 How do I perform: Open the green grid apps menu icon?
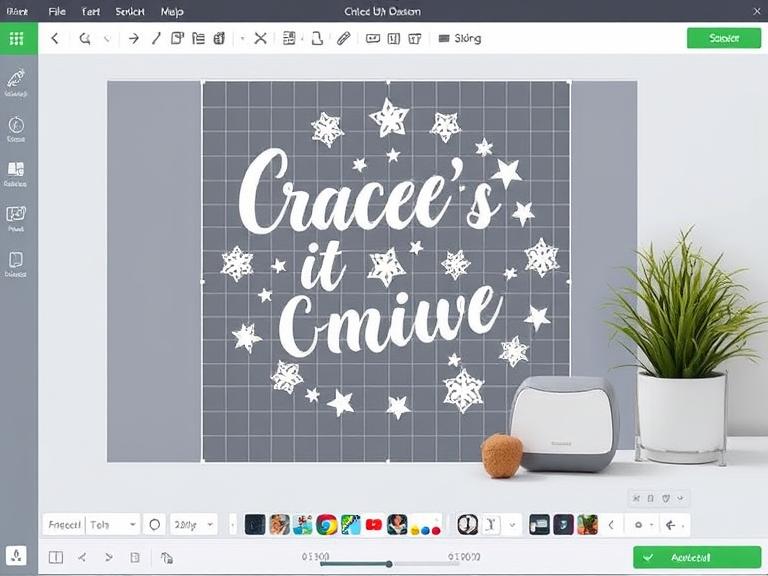pyautogui.click(x=17, y=38)
